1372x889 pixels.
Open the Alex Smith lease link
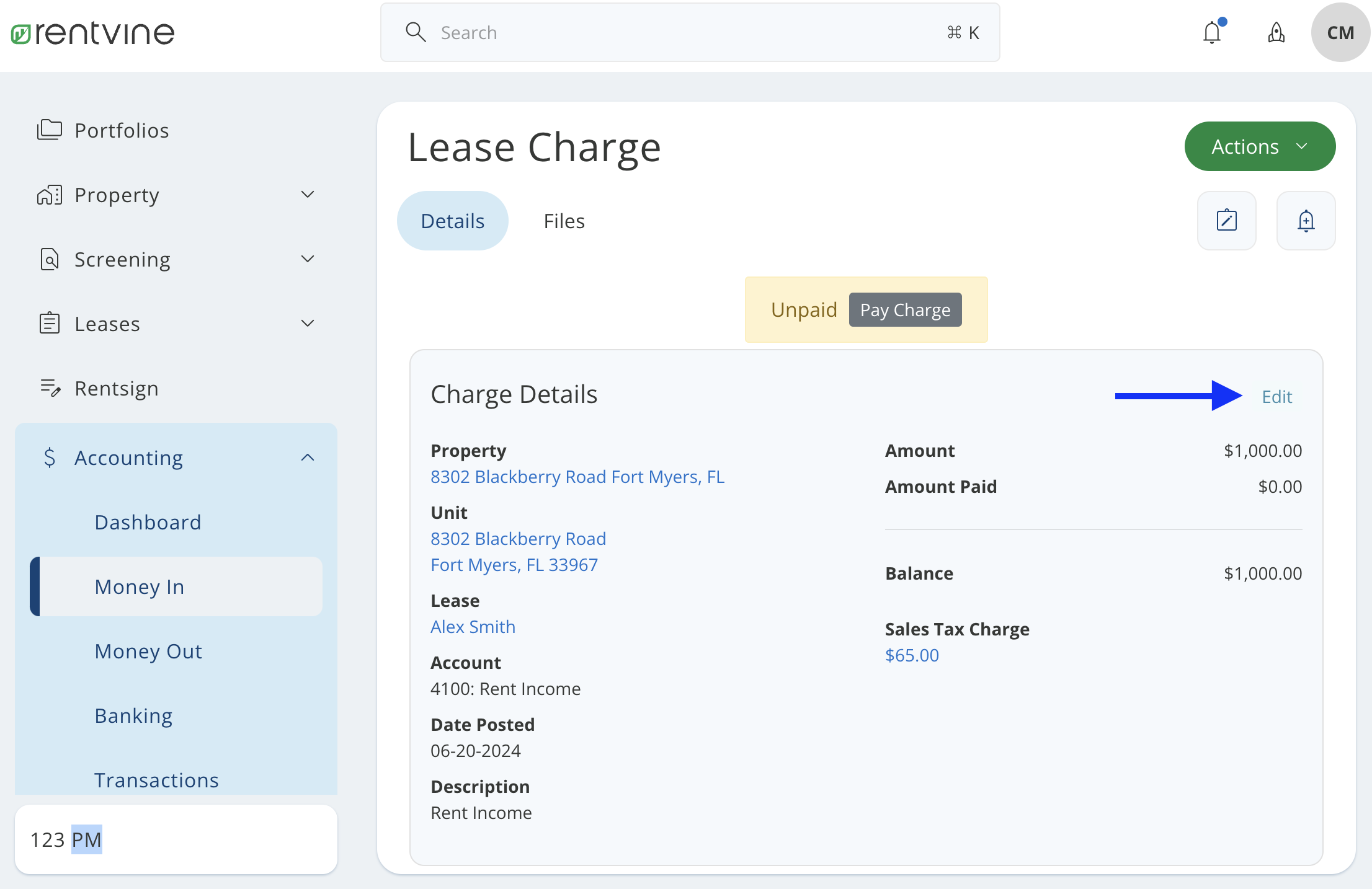[473, 627]
